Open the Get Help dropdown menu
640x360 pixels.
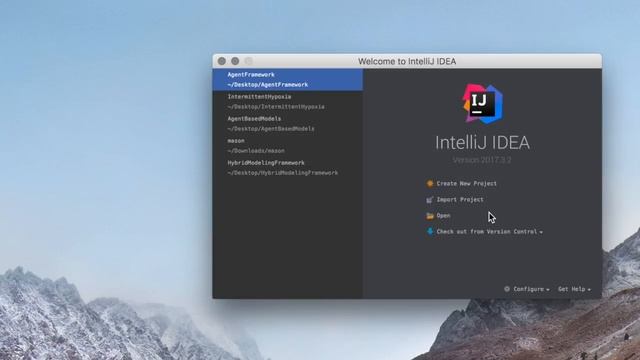[x=574, y=289]
